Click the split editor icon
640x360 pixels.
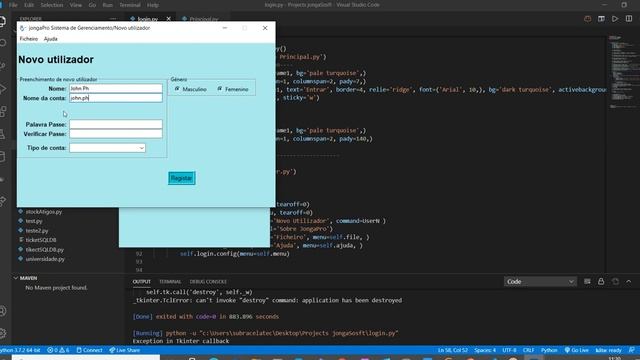pyautogui.click(x=629, y=19)
